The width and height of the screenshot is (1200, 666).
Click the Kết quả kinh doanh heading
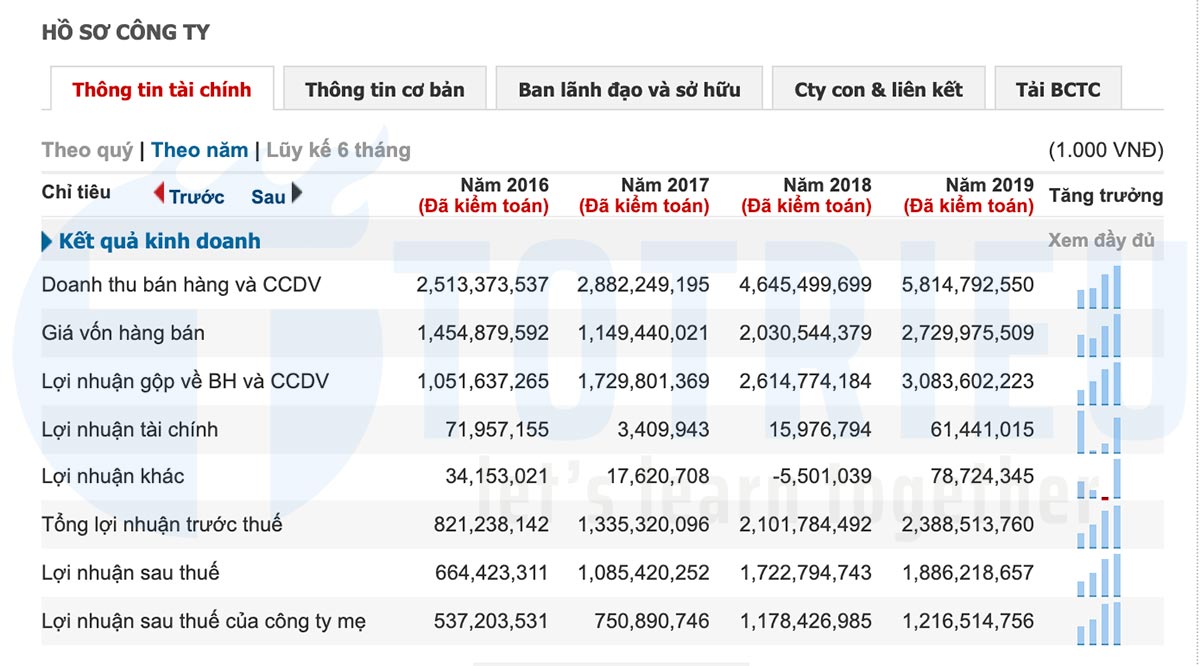point(160,241)
